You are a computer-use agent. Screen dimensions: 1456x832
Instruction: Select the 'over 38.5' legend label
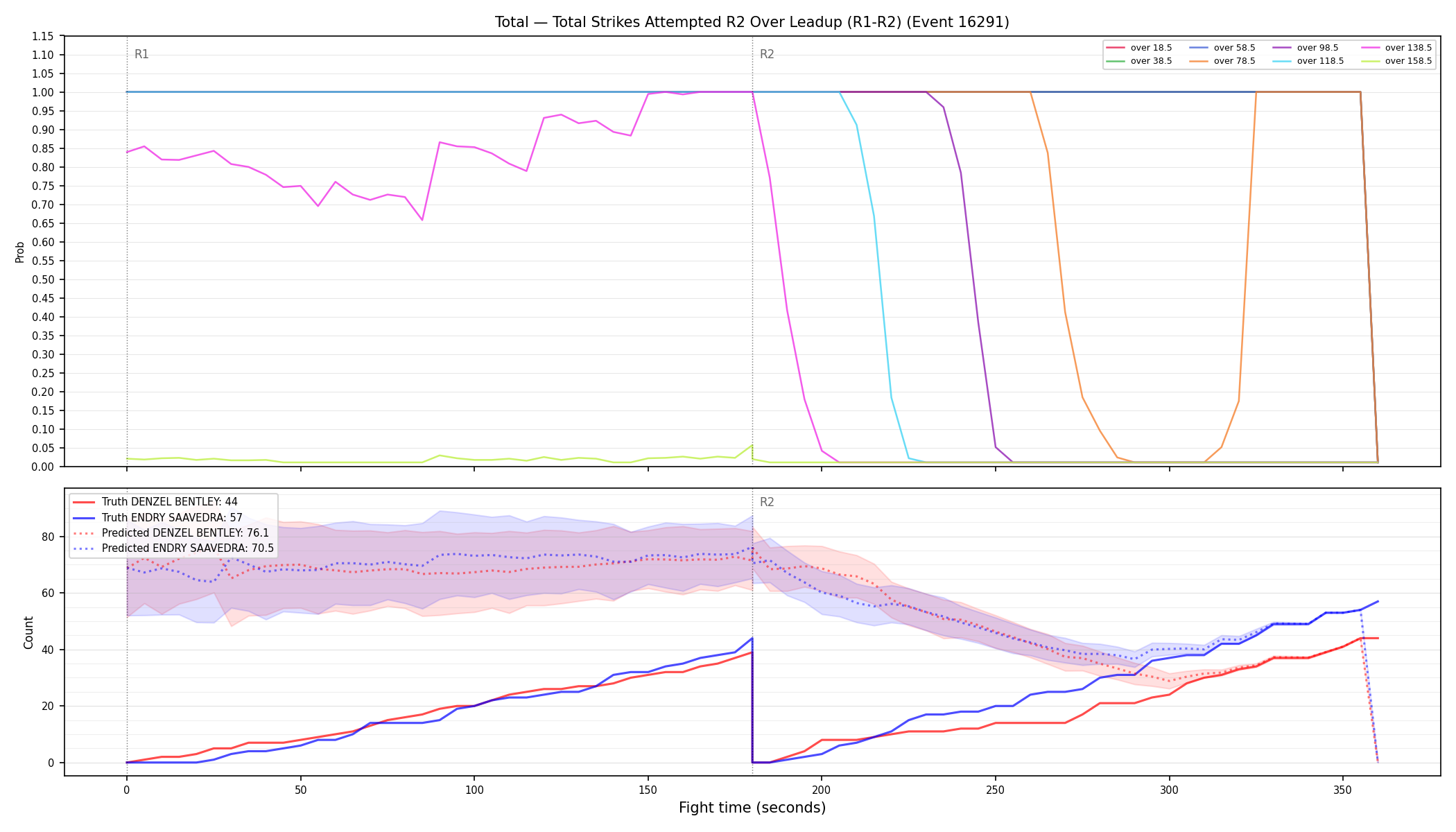tap(1151, 61)
